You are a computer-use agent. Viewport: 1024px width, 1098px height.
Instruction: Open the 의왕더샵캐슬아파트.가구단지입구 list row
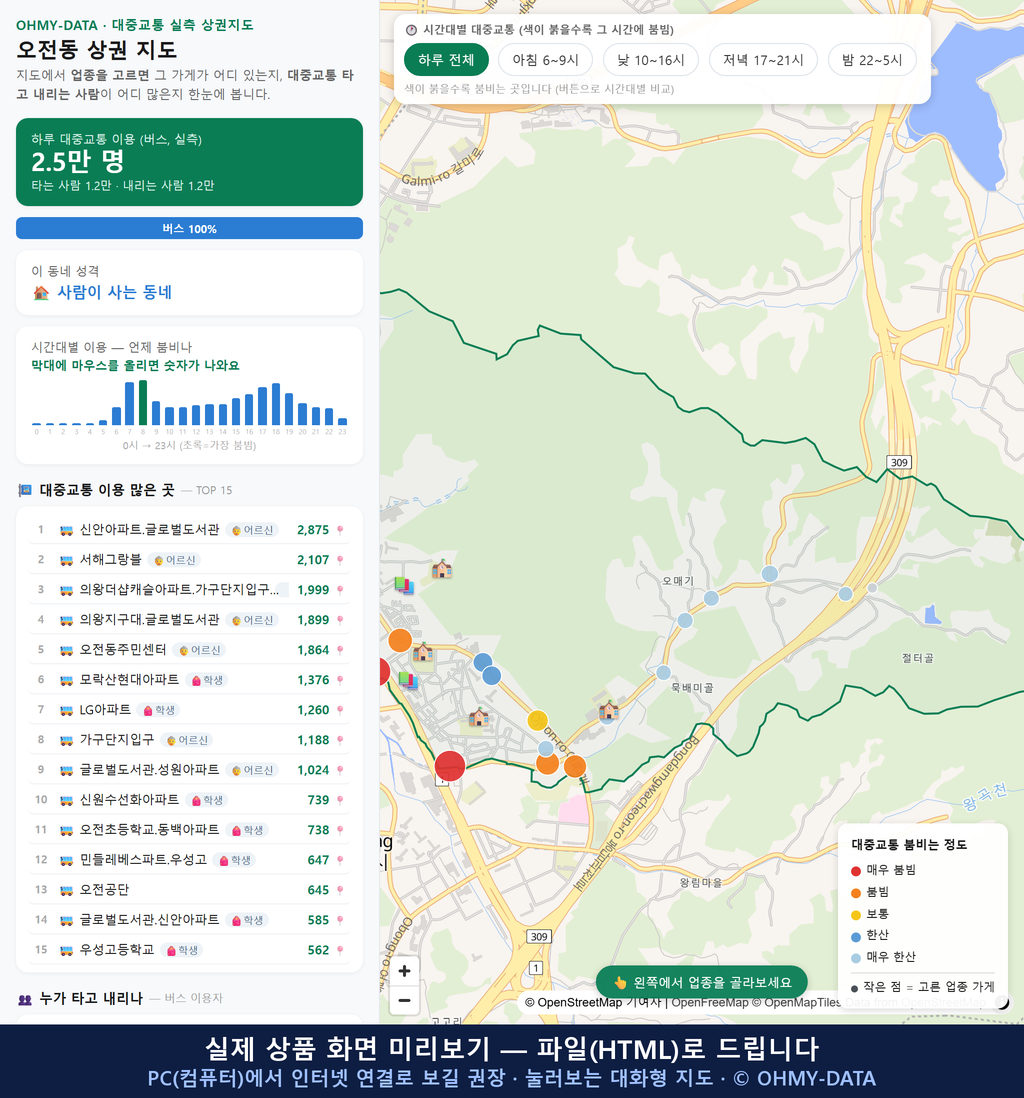pyautogui.click(x=189, y=590)
